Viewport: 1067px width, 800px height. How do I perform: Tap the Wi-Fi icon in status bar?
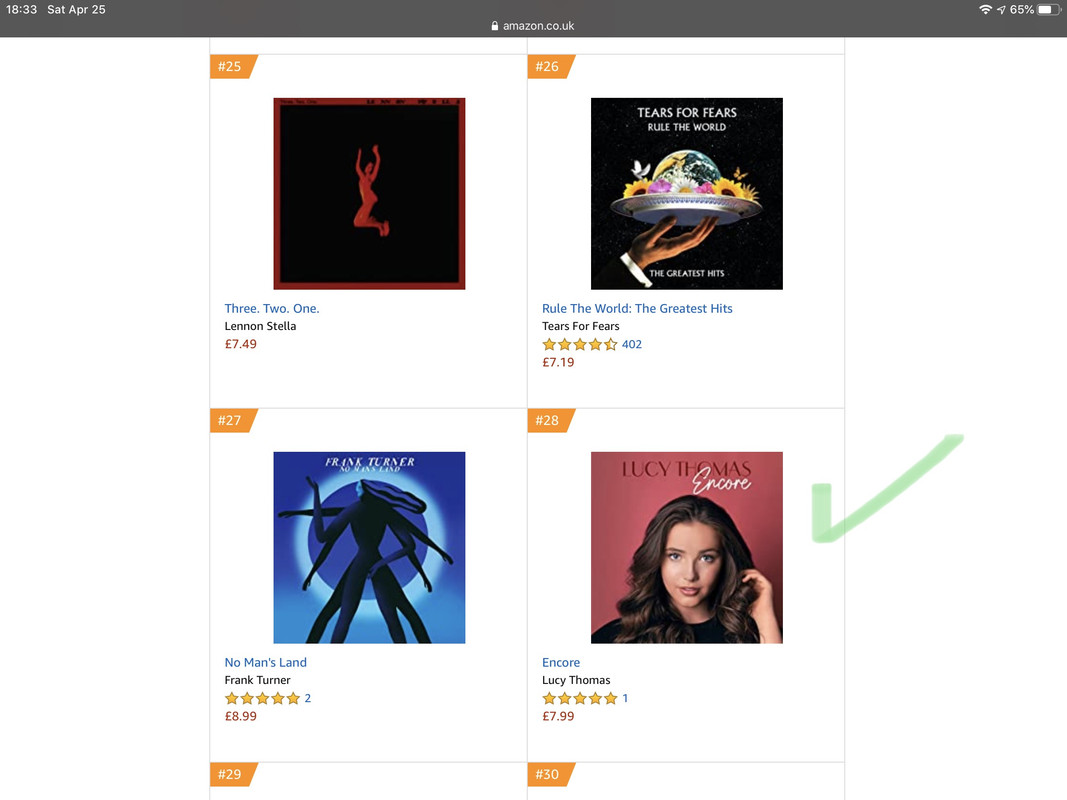[985, 10]
